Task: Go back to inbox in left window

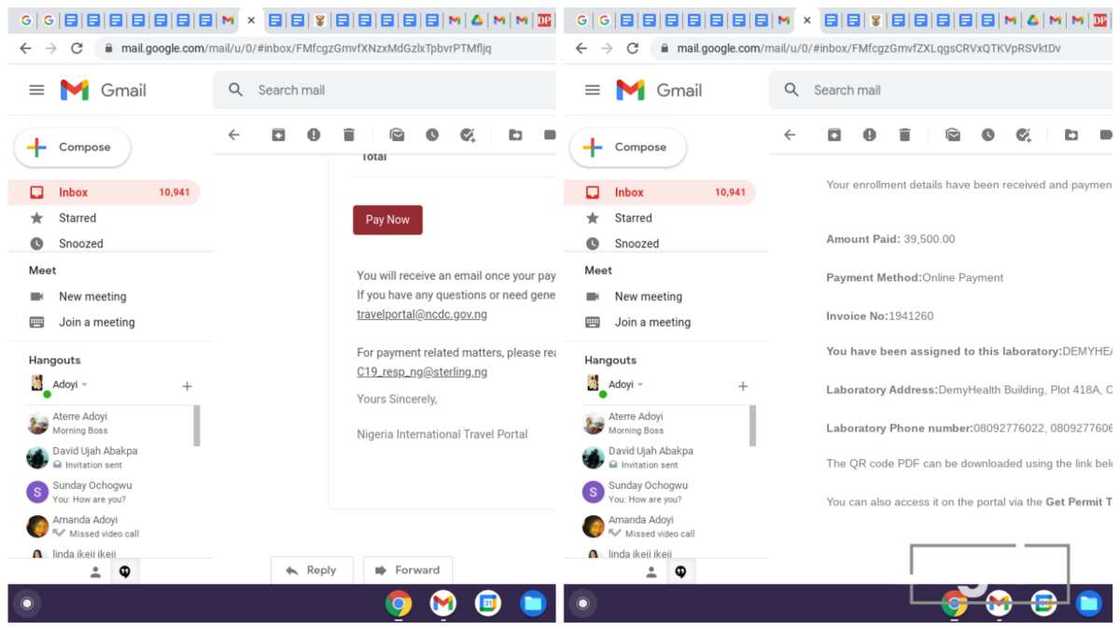Action: [234, 135]
